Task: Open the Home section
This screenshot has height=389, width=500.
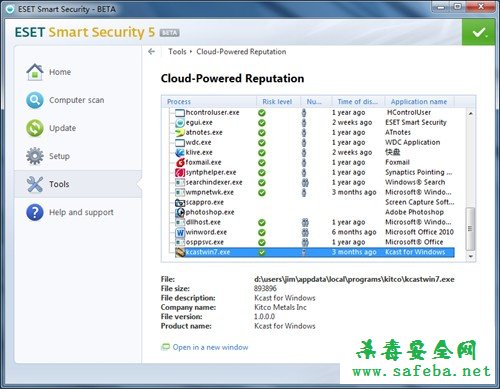Action: point(60,72)
